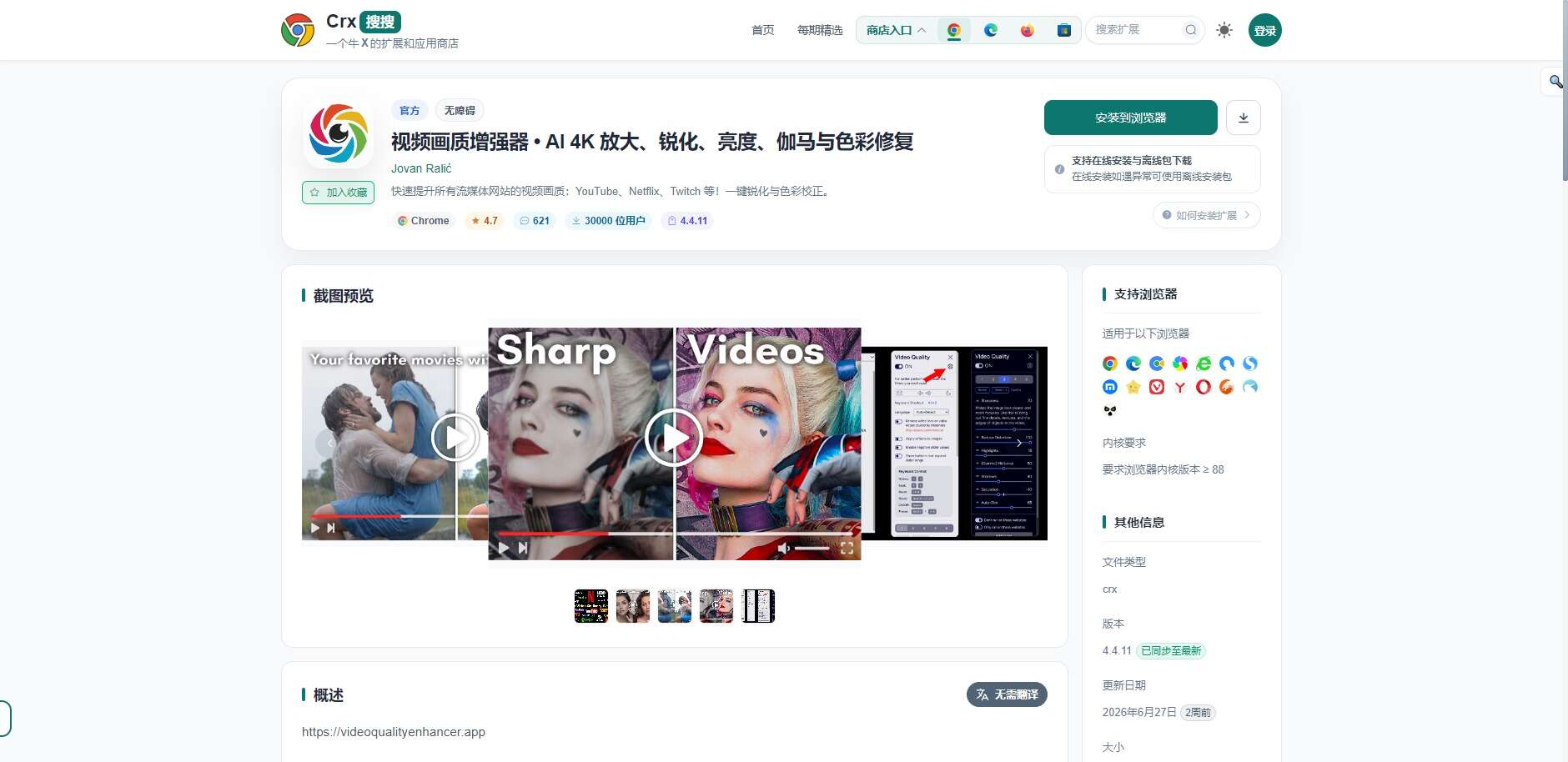Image resolution: width=1568 pixels, height=762 pixels.
Task: Select the fourth Sharp Videos thumbnail
Action: (x=716, y=606)
